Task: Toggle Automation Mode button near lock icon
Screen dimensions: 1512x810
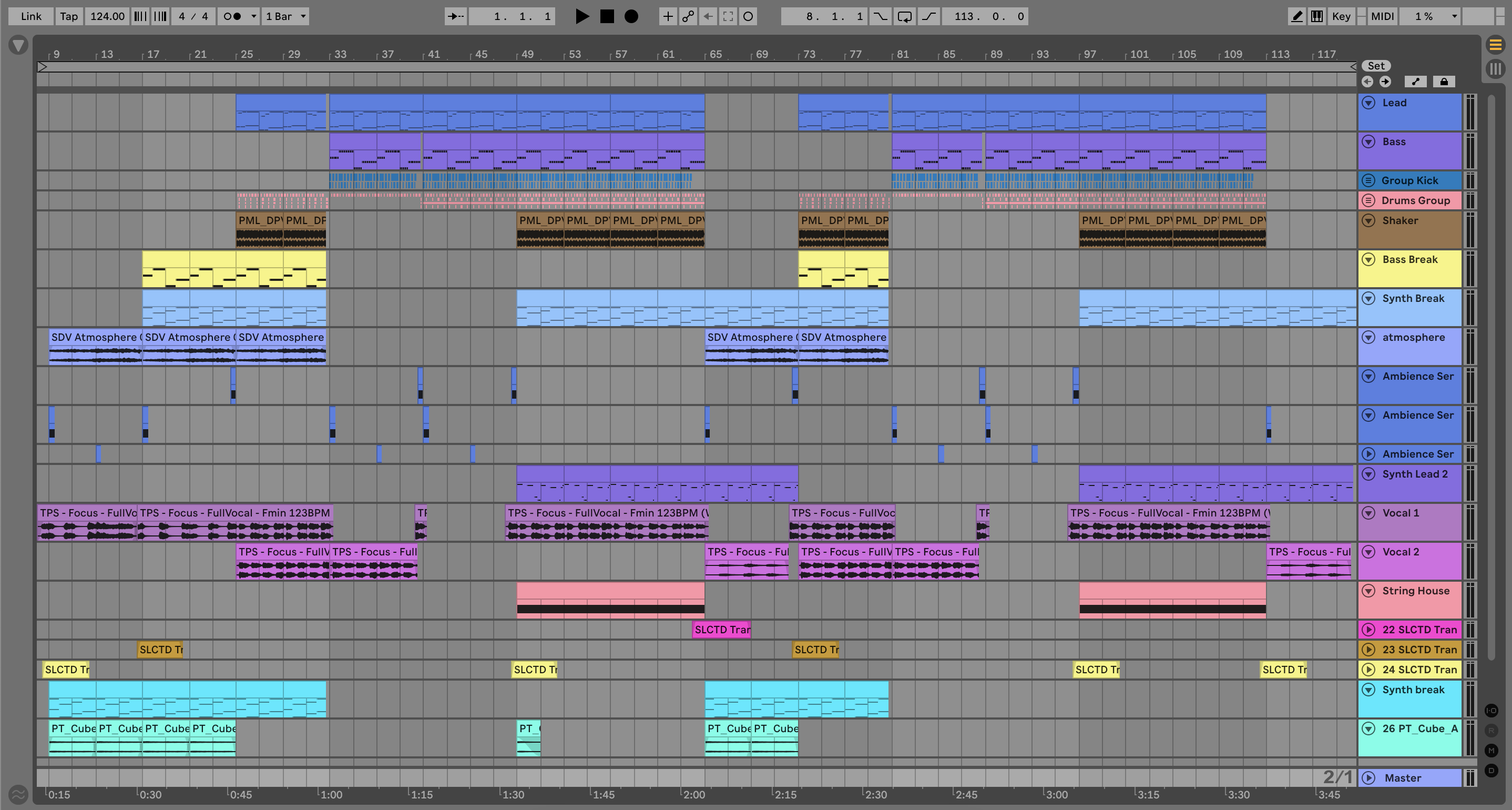Action: (1415, 82)
